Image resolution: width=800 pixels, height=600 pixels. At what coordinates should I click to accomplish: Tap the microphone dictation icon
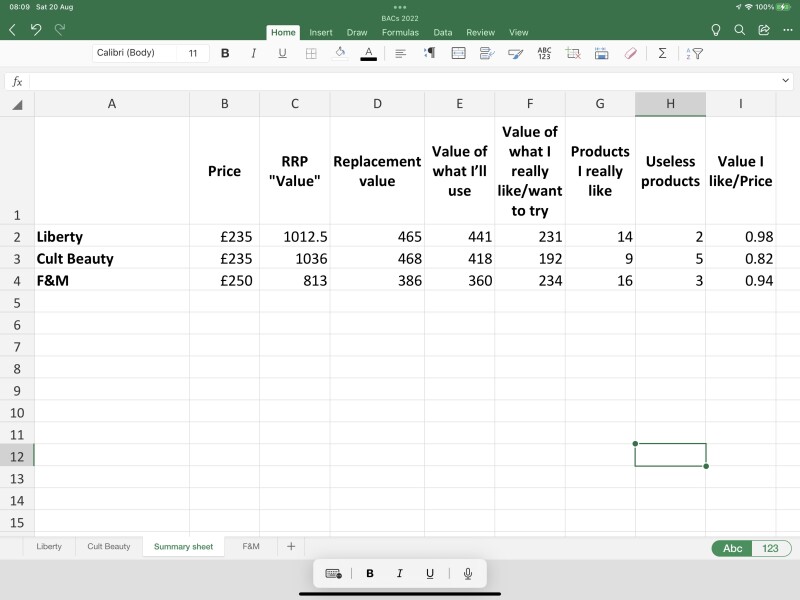click(467, 573)
